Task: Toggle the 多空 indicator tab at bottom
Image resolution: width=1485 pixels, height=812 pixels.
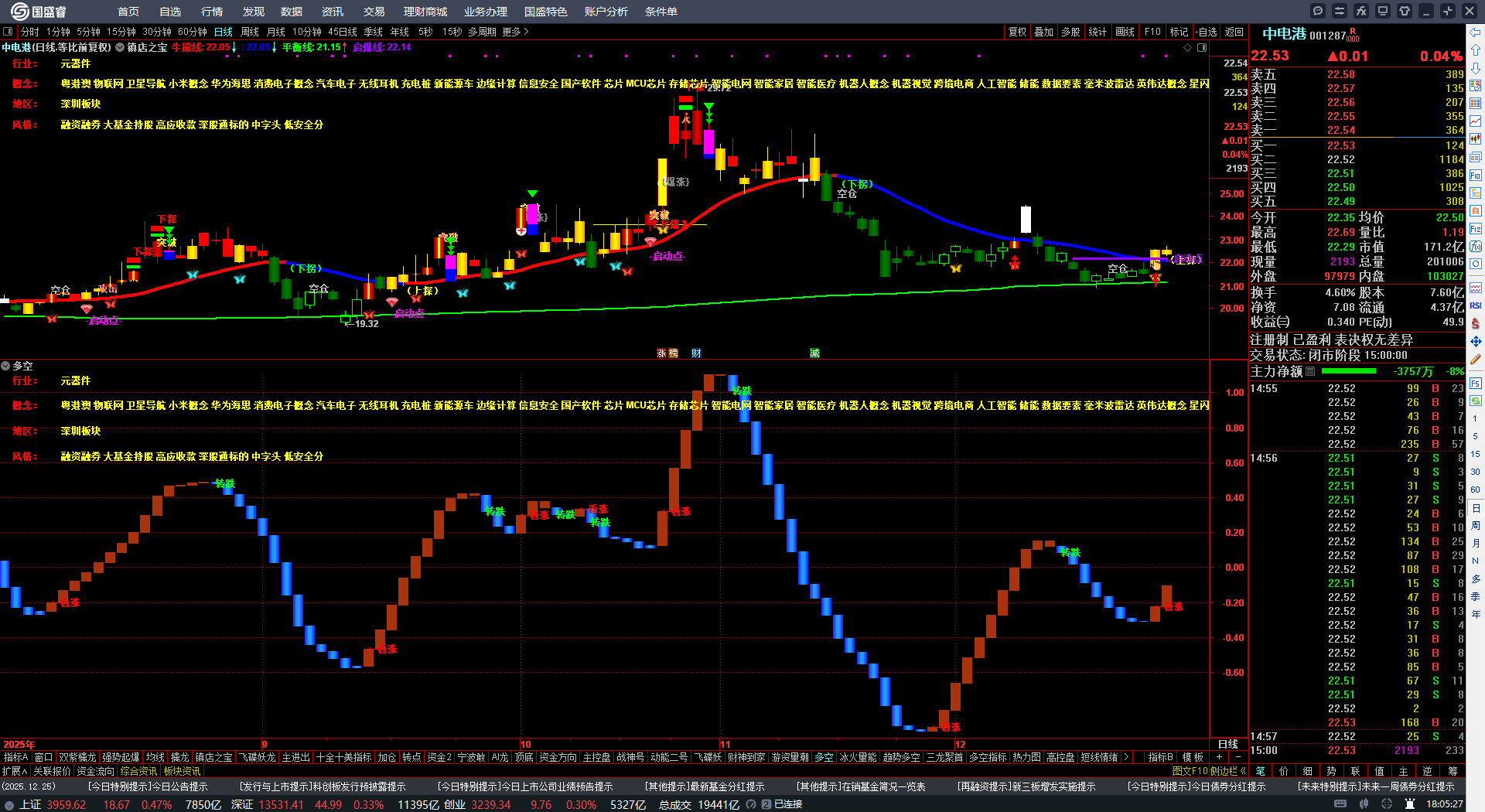Action: click(824, 757)
